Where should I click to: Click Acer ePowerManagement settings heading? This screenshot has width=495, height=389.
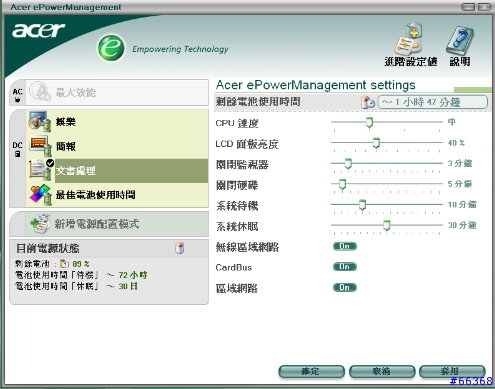pyautogui.click(x=316, y=85)
